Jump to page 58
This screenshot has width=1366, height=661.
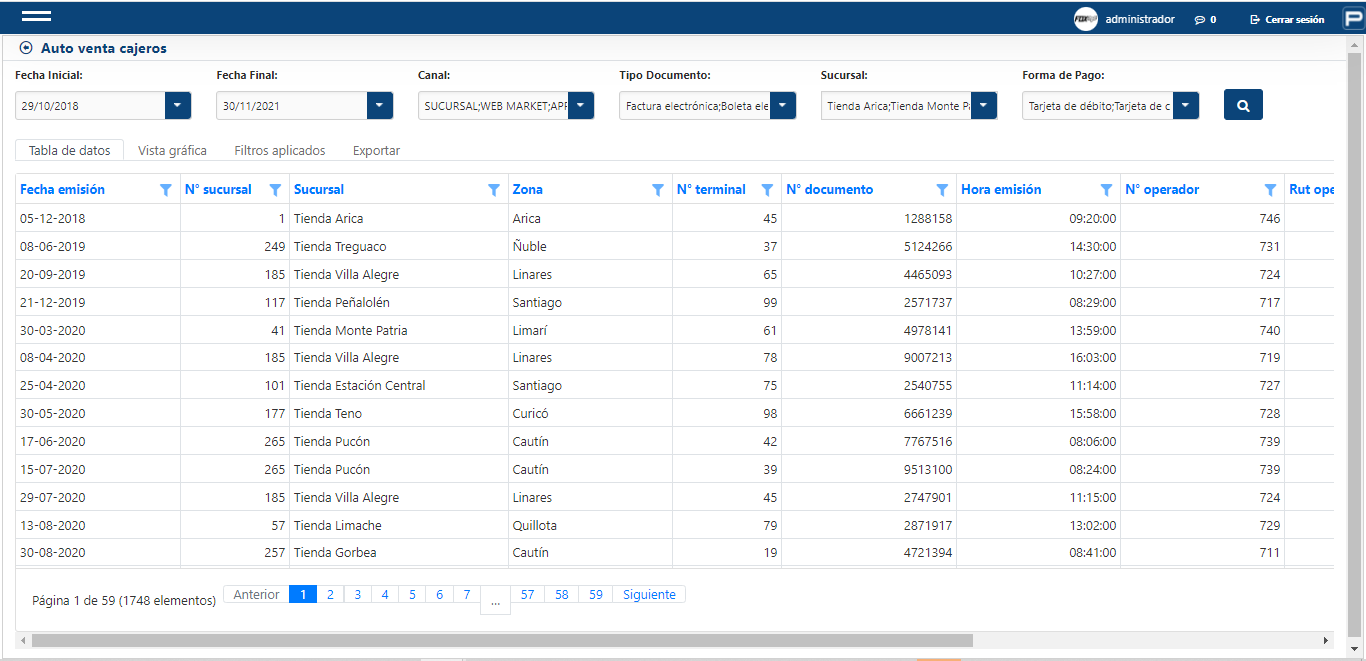561,594
